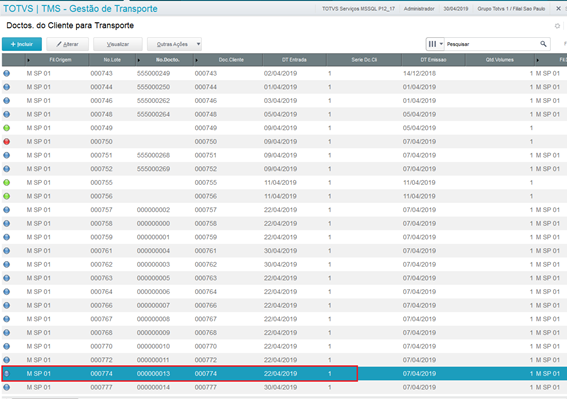Sort by the No.Lote column header

point(112,60)
